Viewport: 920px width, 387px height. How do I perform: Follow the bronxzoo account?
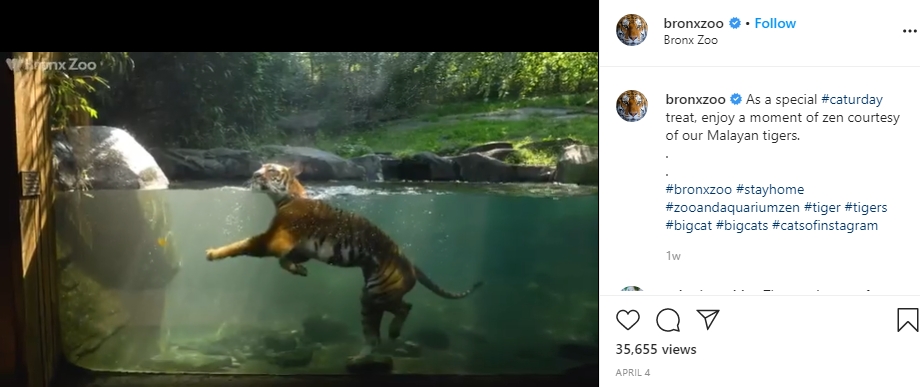775,23
